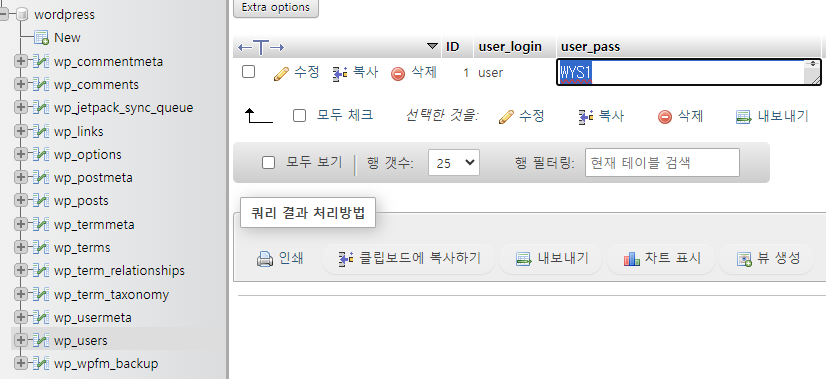This screenshot has width=826, height=379.
Task: Click the 클립보드에 복사하기 button
Action: (409, 259)
